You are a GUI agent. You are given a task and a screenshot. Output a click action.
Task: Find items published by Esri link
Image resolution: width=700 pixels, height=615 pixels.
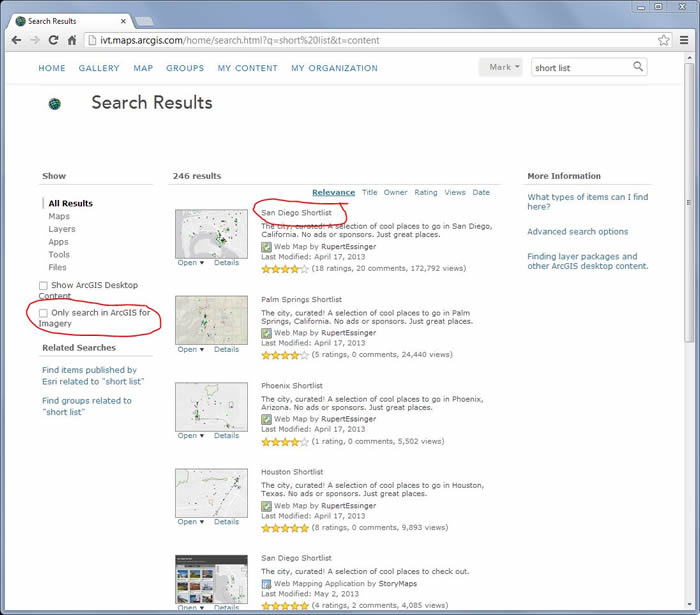click(x=93, y=376)
